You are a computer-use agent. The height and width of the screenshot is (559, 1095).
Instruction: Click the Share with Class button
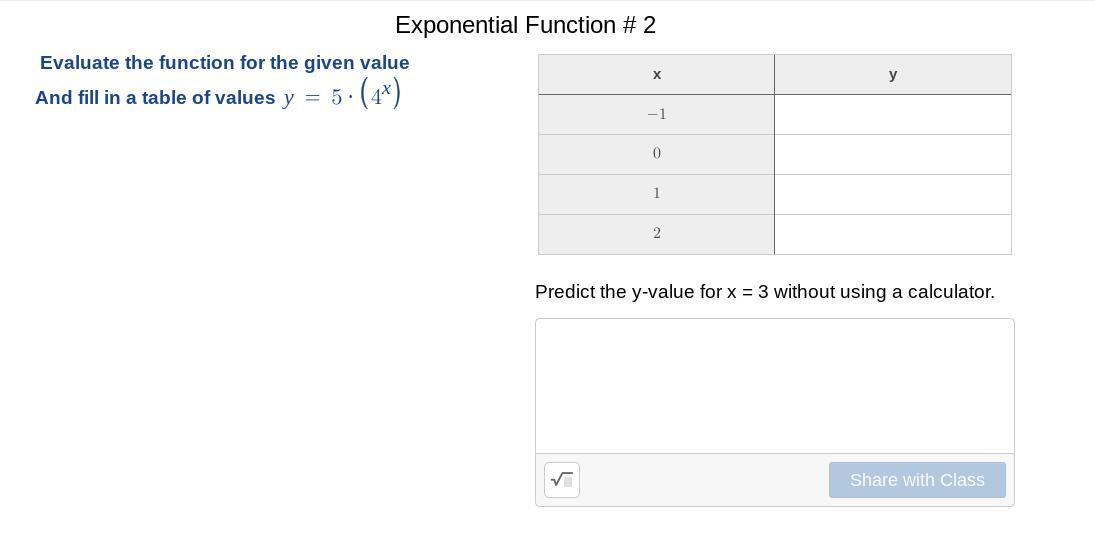coord(917,480)
